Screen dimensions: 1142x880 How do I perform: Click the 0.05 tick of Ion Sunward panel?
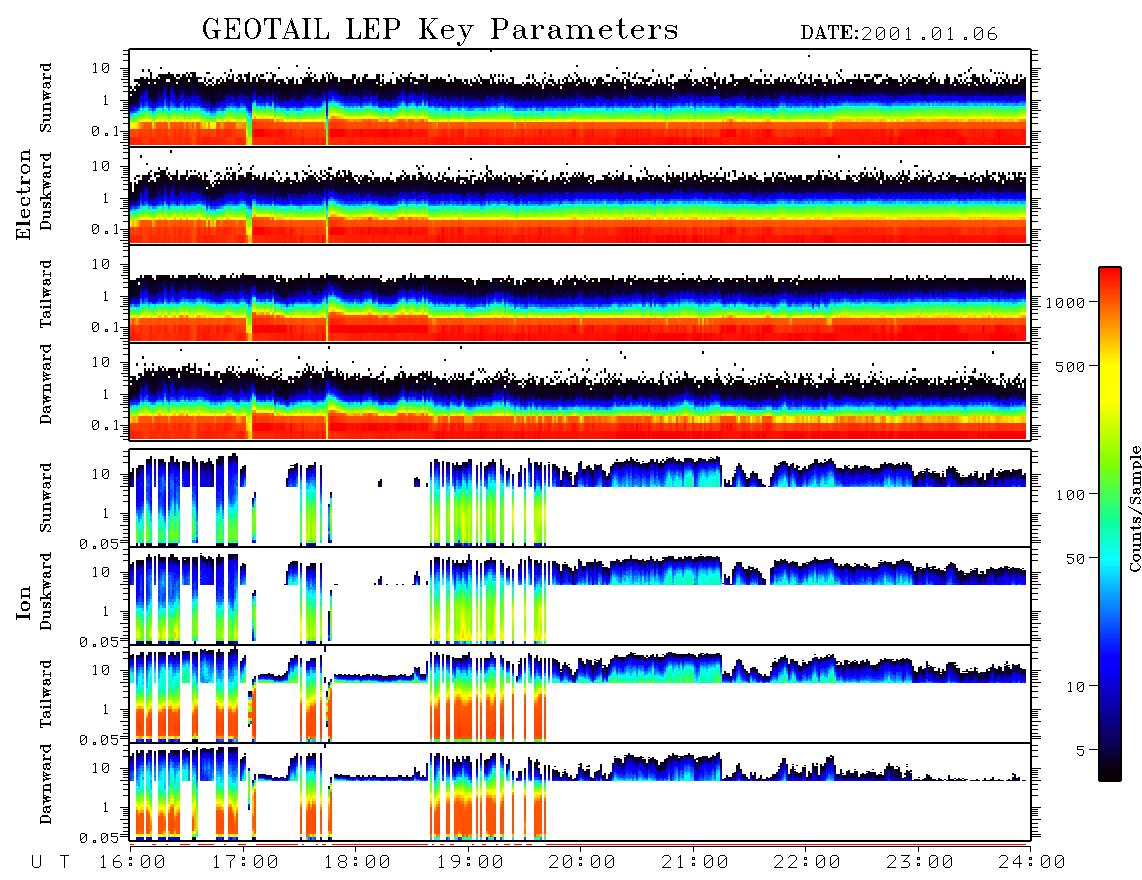click(x=99, y=543)
